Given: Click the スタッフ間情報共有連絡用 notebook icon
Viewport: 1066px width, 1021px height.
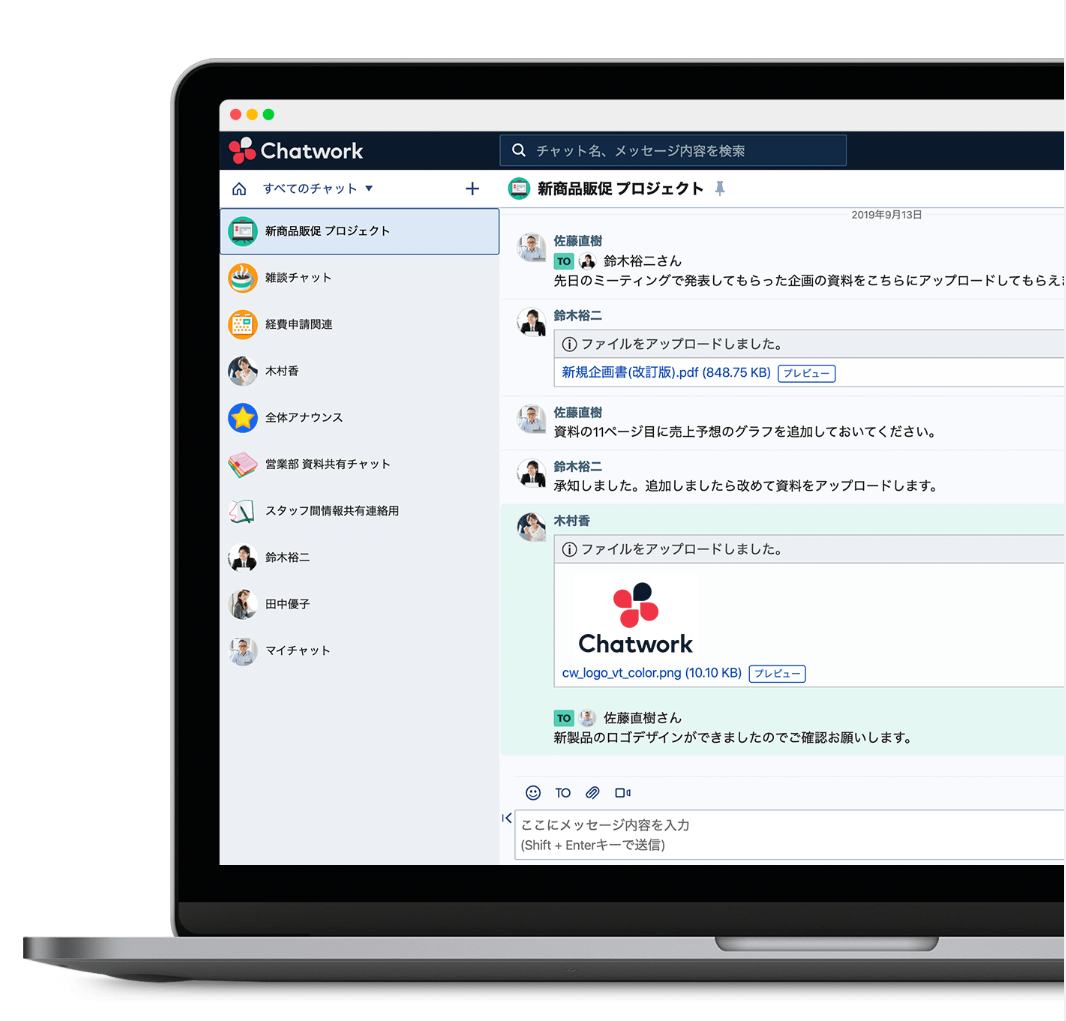Looking at the screenshot, I should coord(243,510).
